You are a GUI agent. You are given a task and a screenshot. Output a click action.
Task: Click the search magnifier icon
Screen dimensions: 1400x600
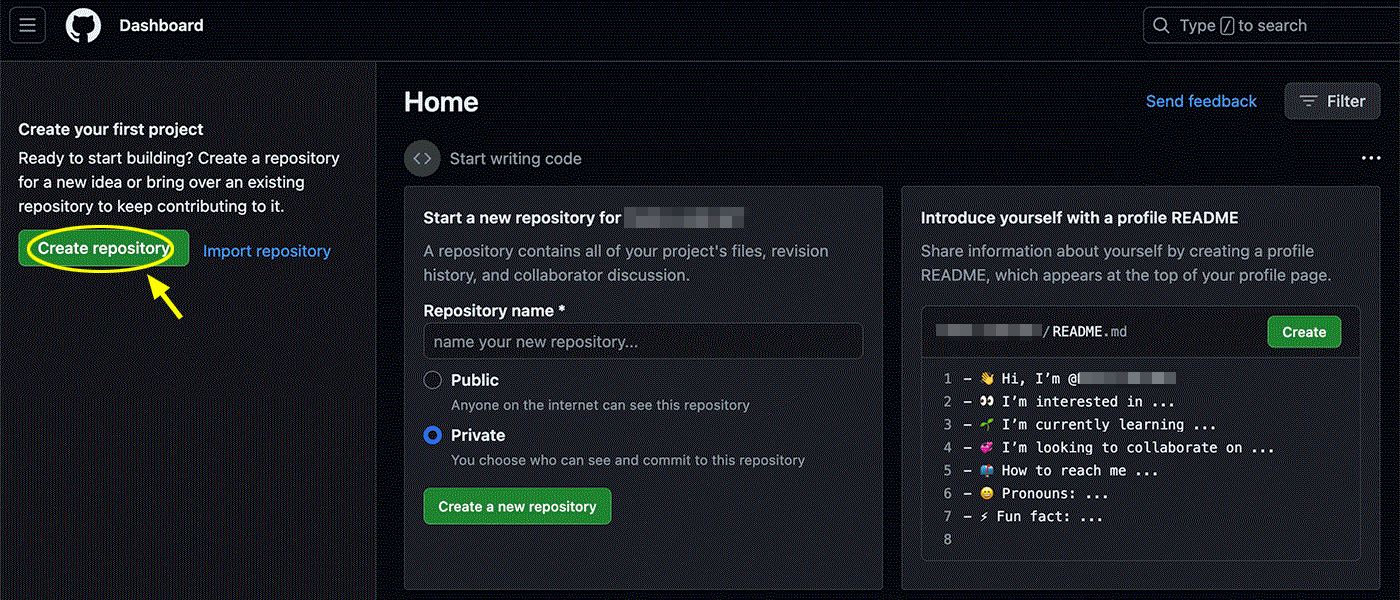[1161, 26]
